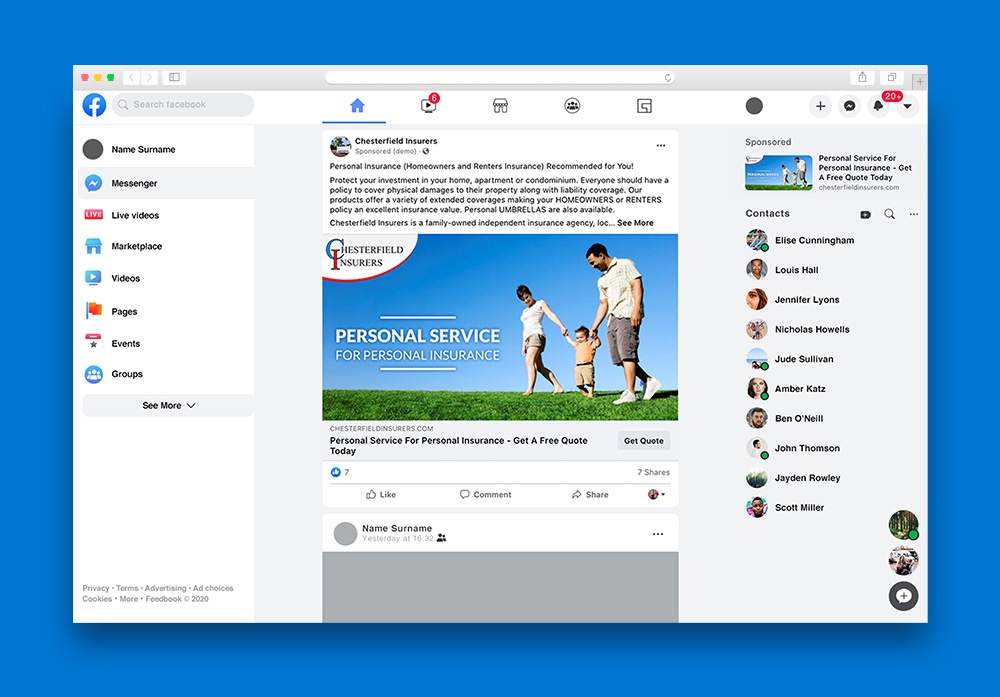Expand See More in sidebar

point(168,406)
